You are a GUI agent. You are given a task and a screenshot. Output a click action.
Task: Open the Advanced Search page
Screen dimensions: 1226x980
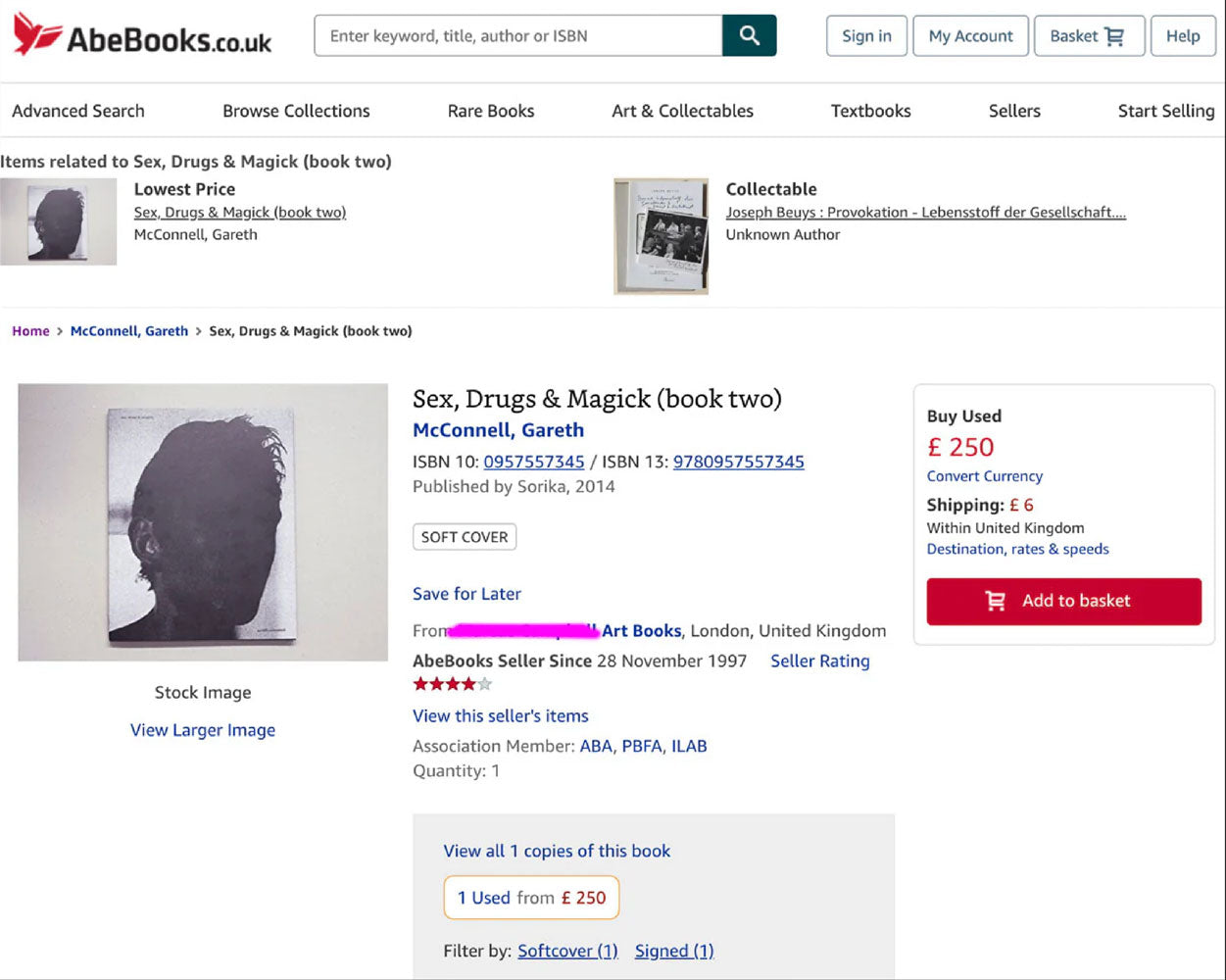[78, 111]
